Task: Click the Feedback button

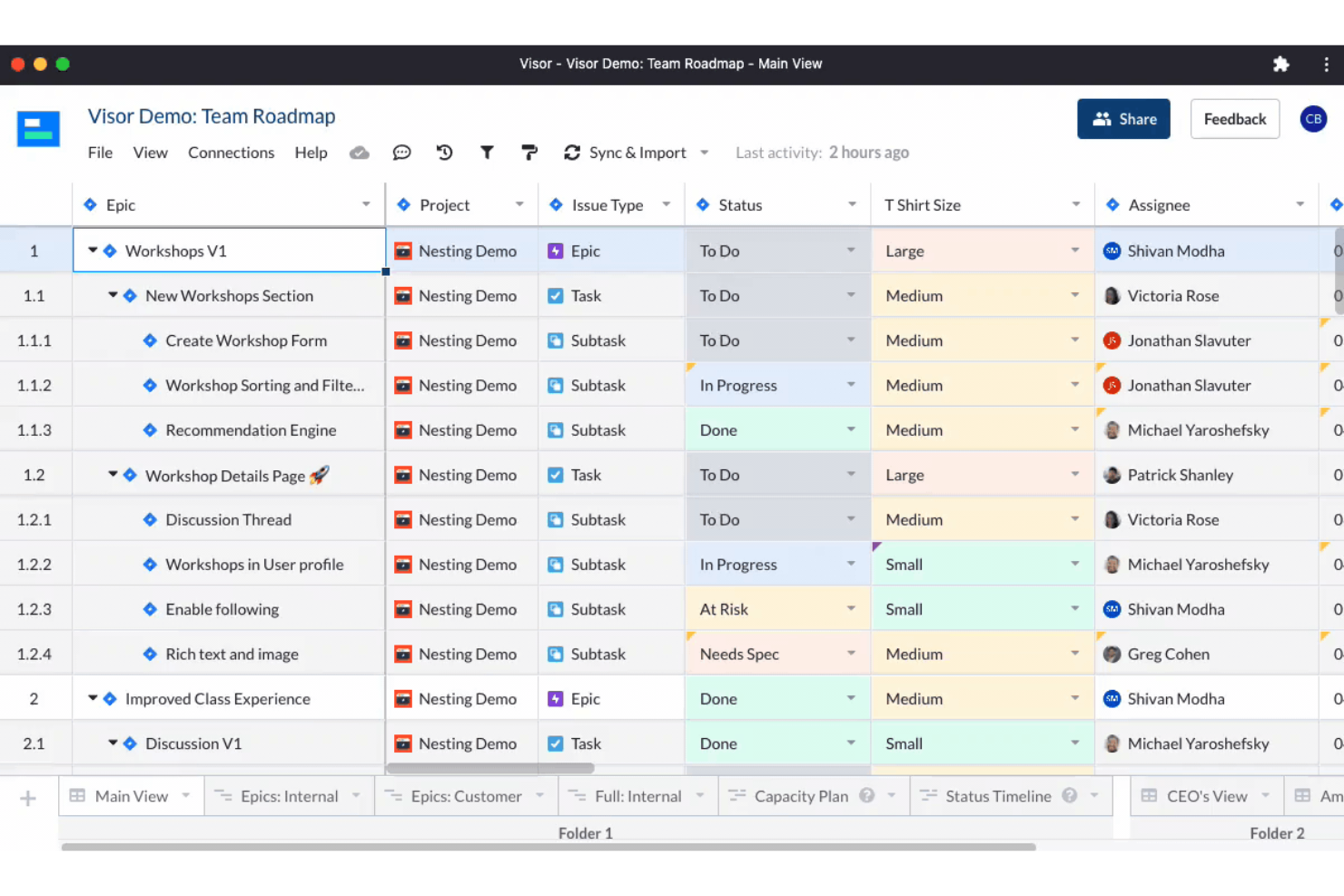Action: tap(1235, 119)
